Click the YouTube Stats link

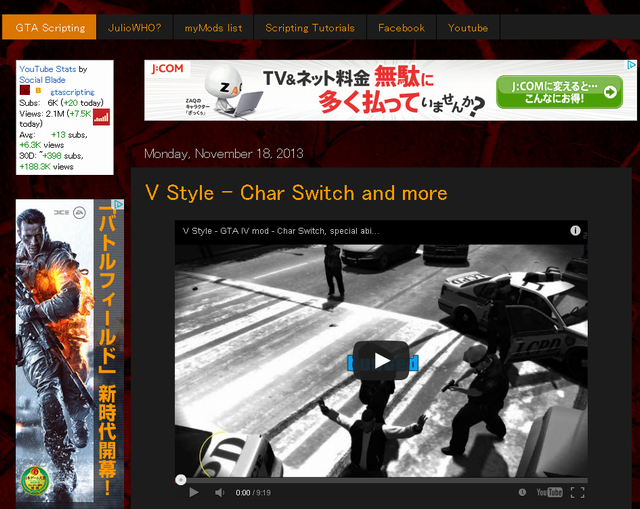(47, 69)
